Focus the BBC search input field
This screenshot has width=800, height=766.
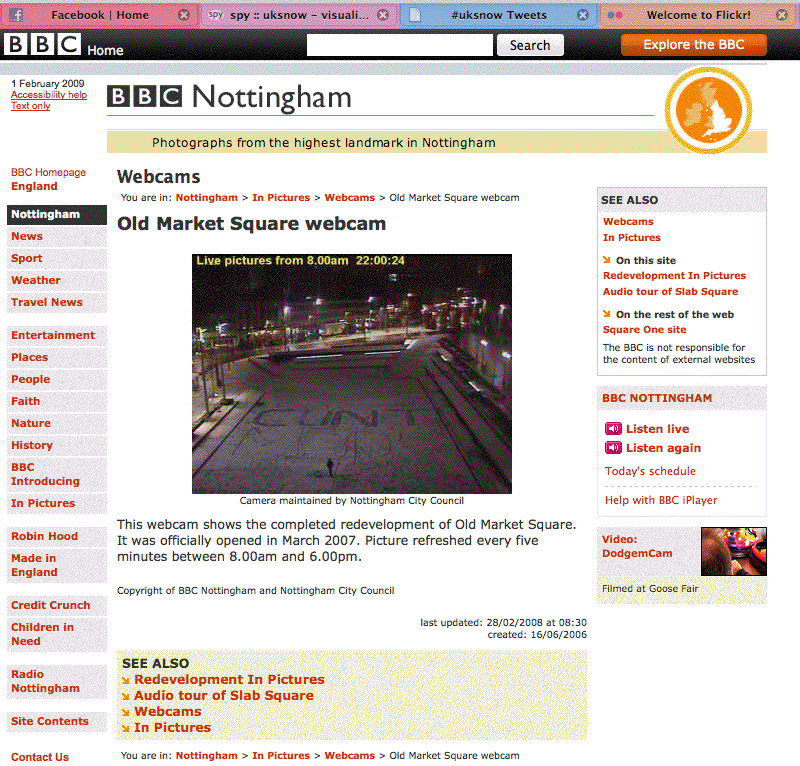click(x=399, y=45)
